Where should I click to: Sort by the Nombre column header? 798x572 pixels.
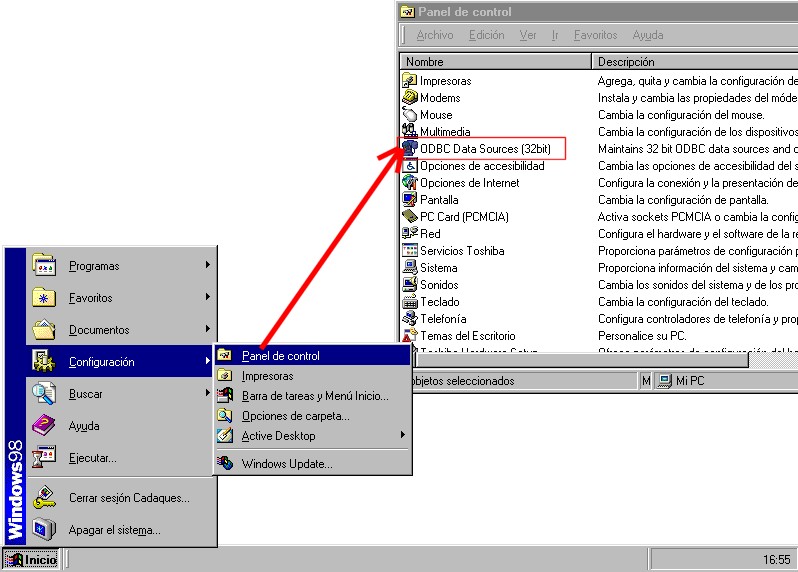[x=496, y=62]
